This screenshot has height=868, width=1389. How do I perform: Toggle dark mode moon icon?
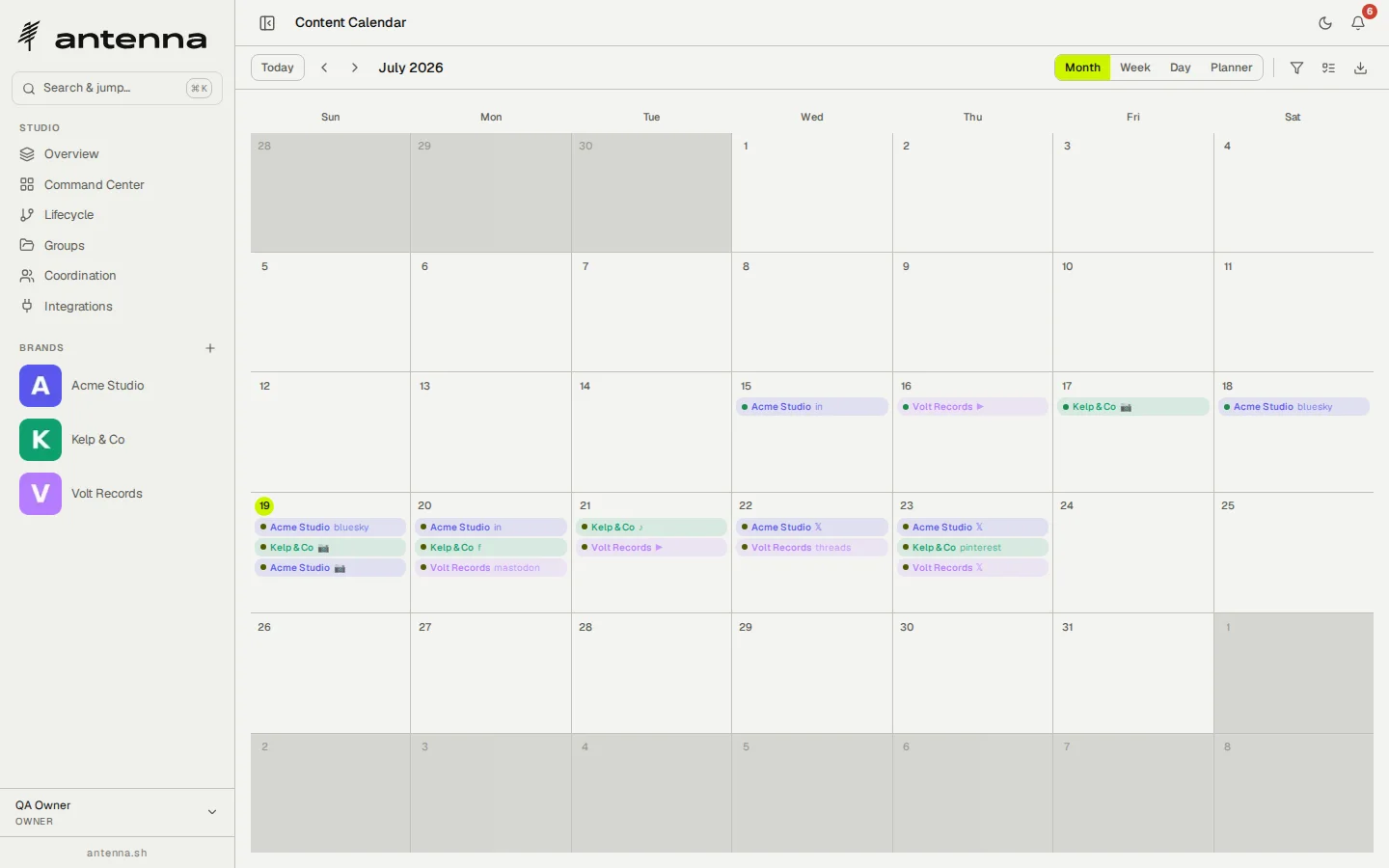[x=1325, y=23]
